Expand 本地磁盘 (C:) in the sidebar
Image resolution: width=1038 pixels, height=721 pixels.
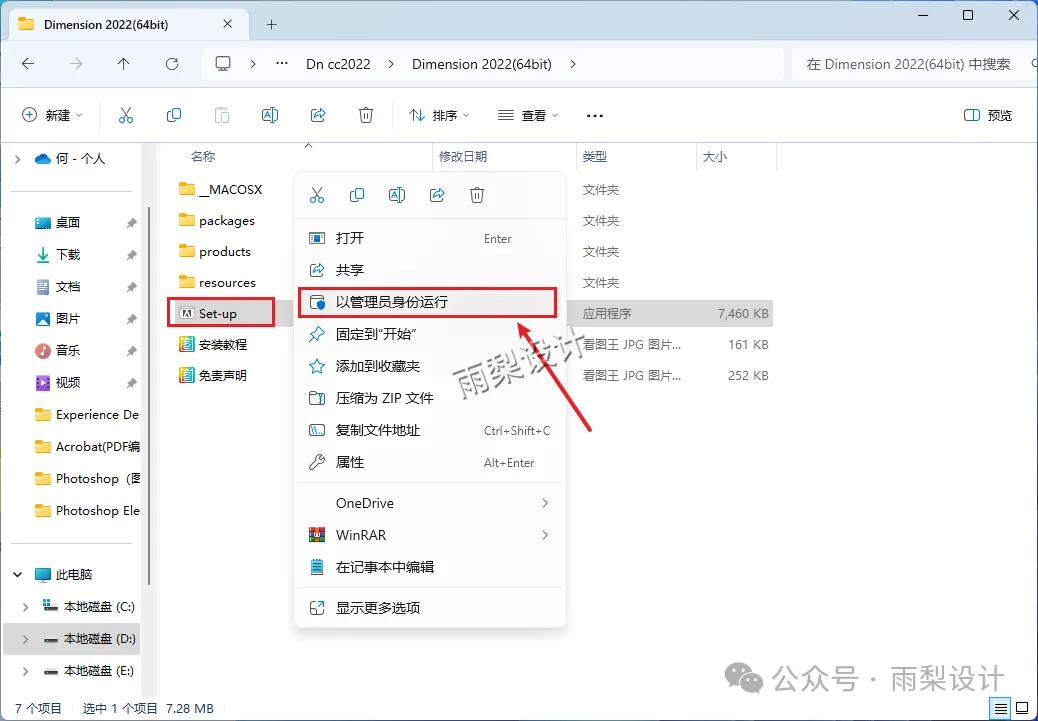[x=26, y=606]
